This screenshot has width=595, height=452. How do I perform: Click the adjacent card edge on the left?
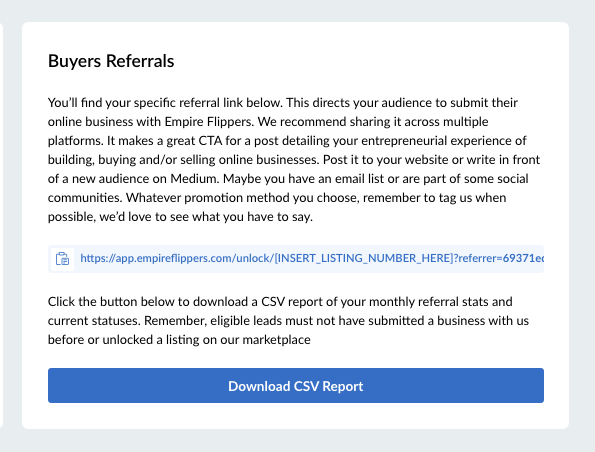point(2,225)
